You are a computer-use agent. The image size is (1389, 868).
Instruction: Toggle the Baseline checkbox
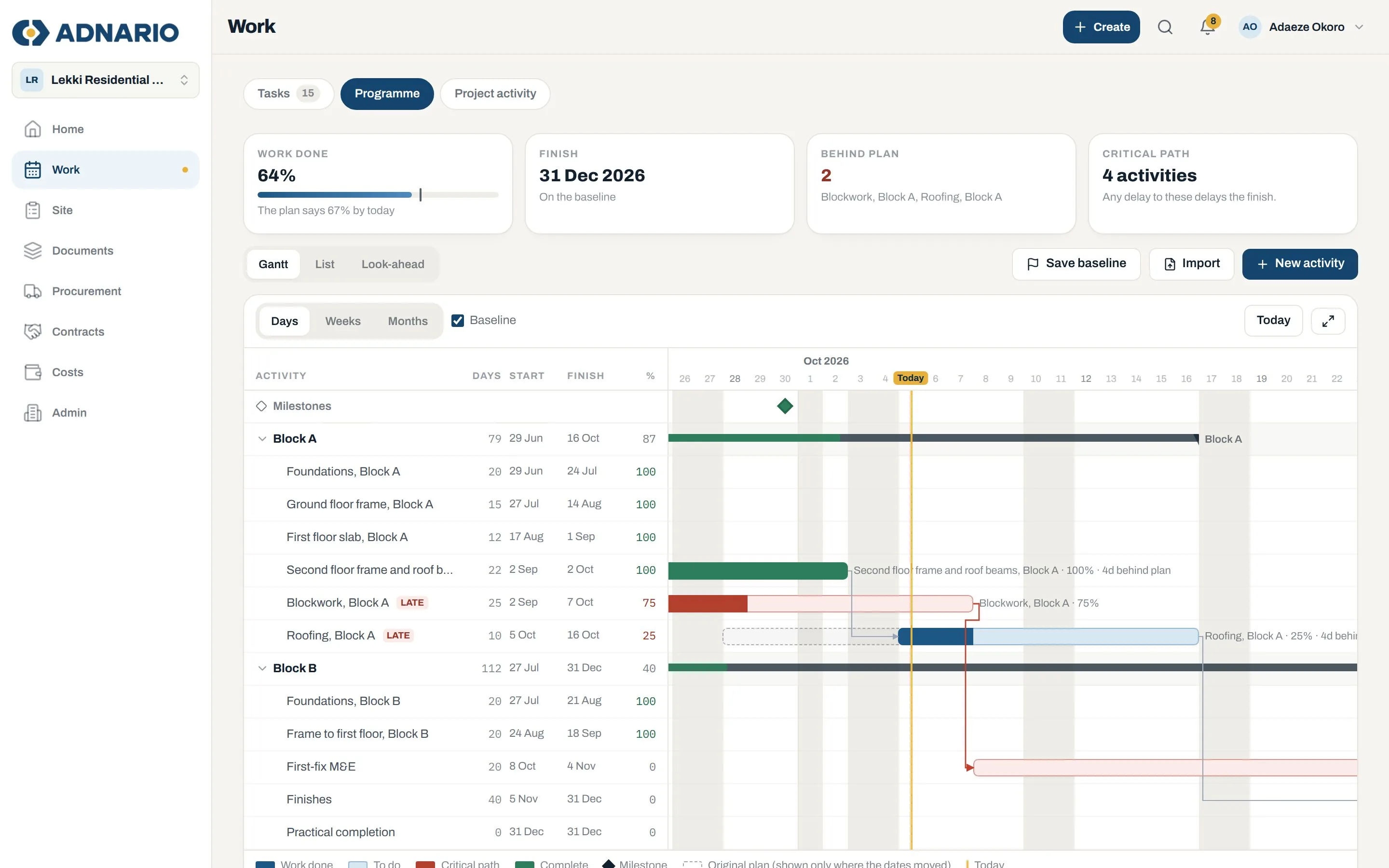pos(457,320)
